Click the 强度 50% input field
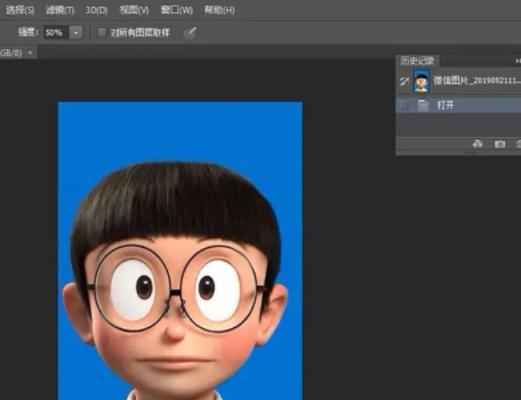Image resolution: width=521 pixels, height=400 pixels. (56, 33)
